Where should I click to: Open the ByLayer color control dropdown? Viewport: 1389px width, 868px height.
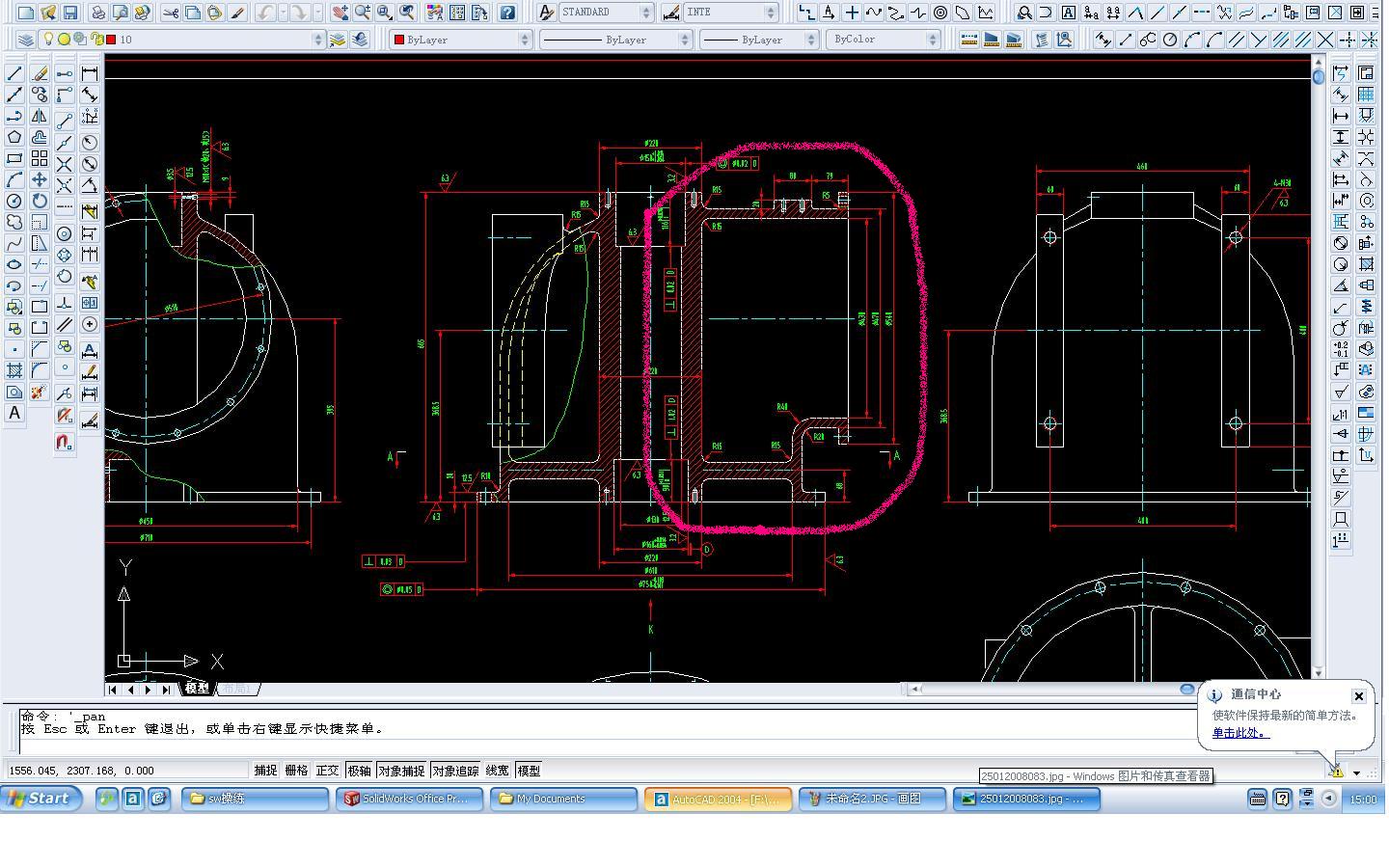[460, 40]
